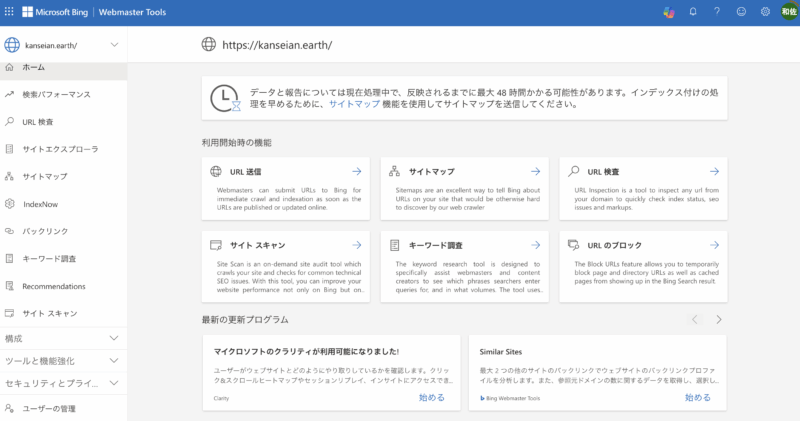Expand the セキュリティとプライ... section
The image size is (800, 421).
(x=63, y=383)
